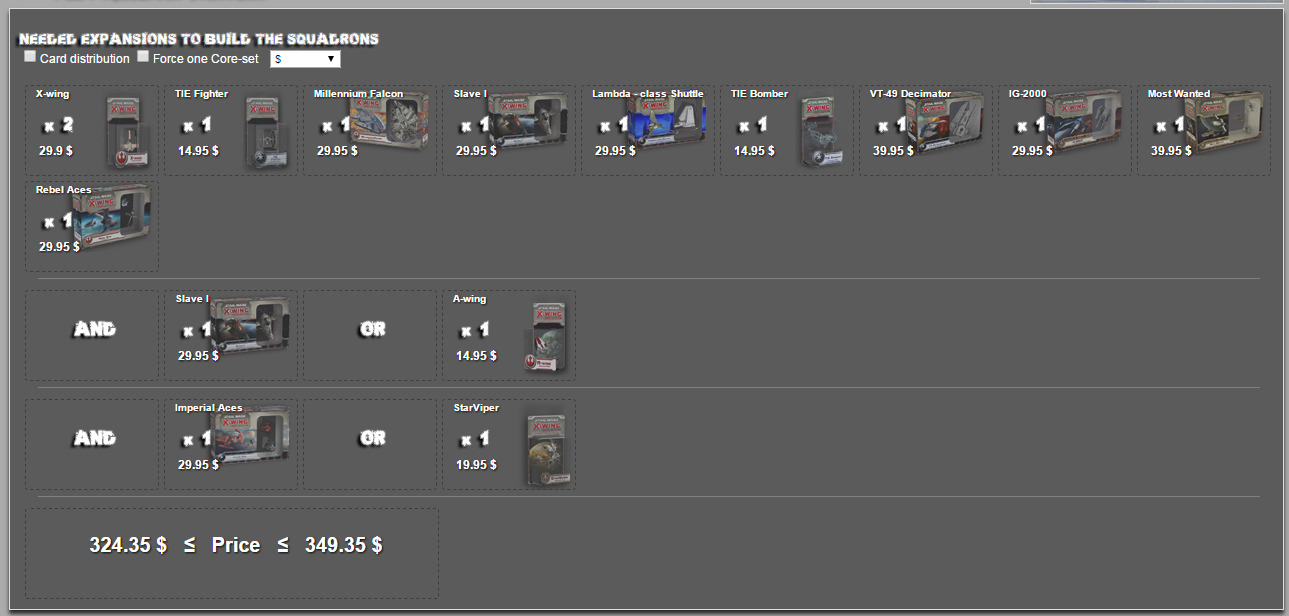1289x616 pixels.
Task: Select the TIE Fighter price '14.95 $'
Action: point(198,151)
